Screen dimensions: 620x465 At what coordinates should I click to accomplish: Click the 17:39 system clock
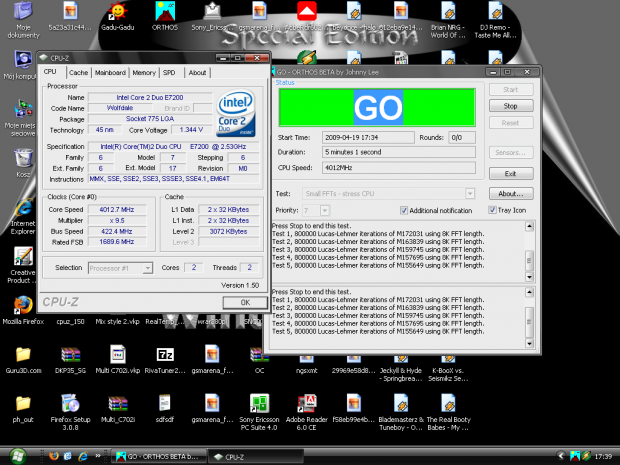point(603,456)
